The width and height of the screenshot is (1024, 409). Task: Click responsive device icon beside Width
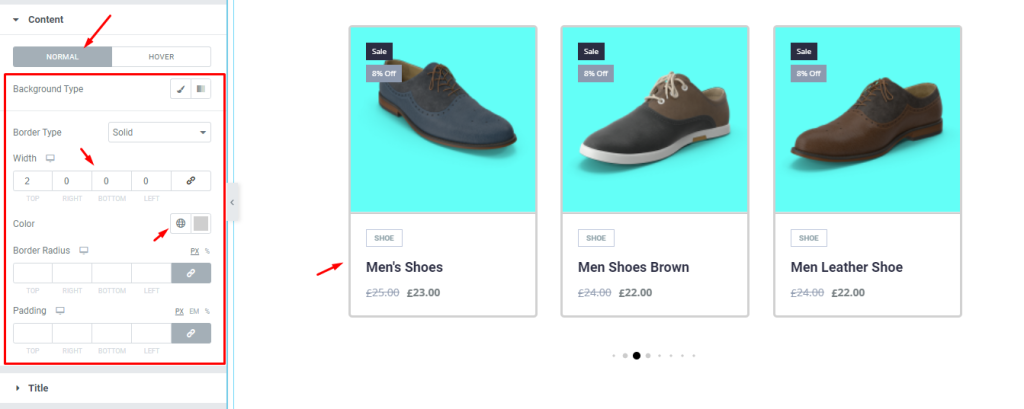(50, 158)
